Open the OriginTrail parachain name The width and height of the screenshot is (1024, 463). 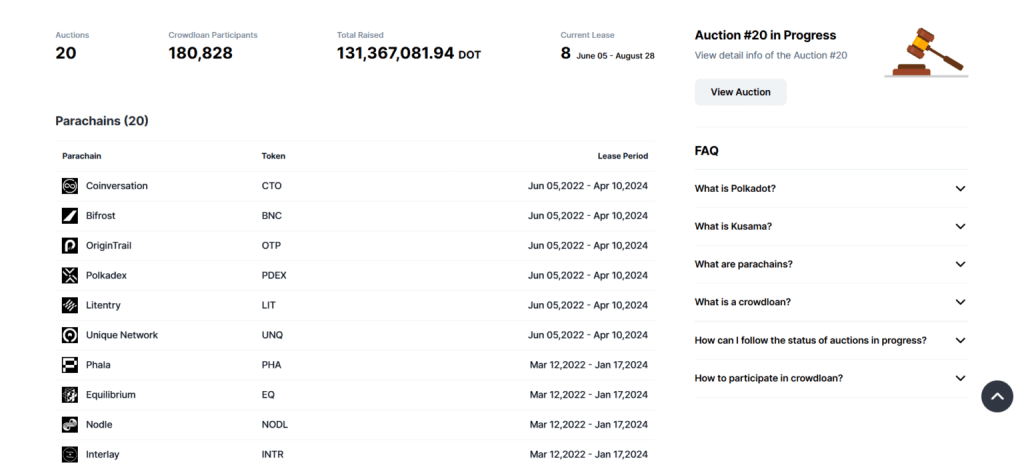click(x=108, y=246)
